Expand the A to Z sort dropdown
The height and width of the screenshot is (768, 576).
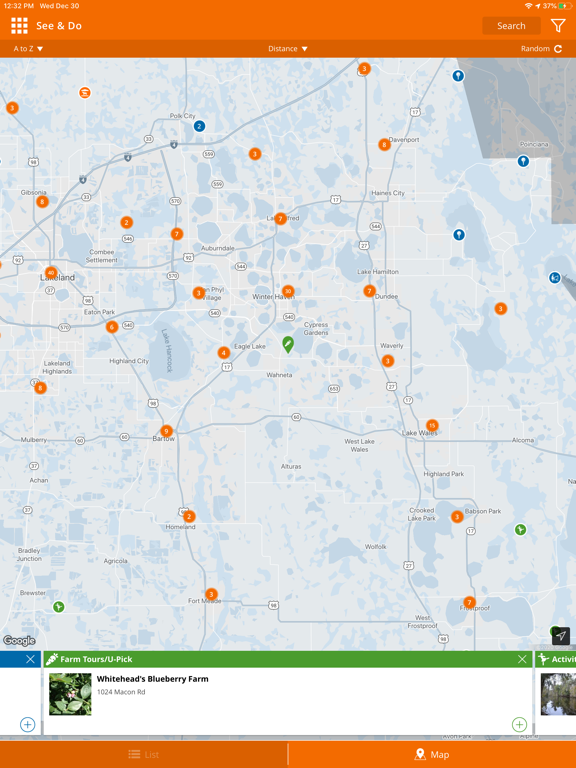tap(28, 48)
